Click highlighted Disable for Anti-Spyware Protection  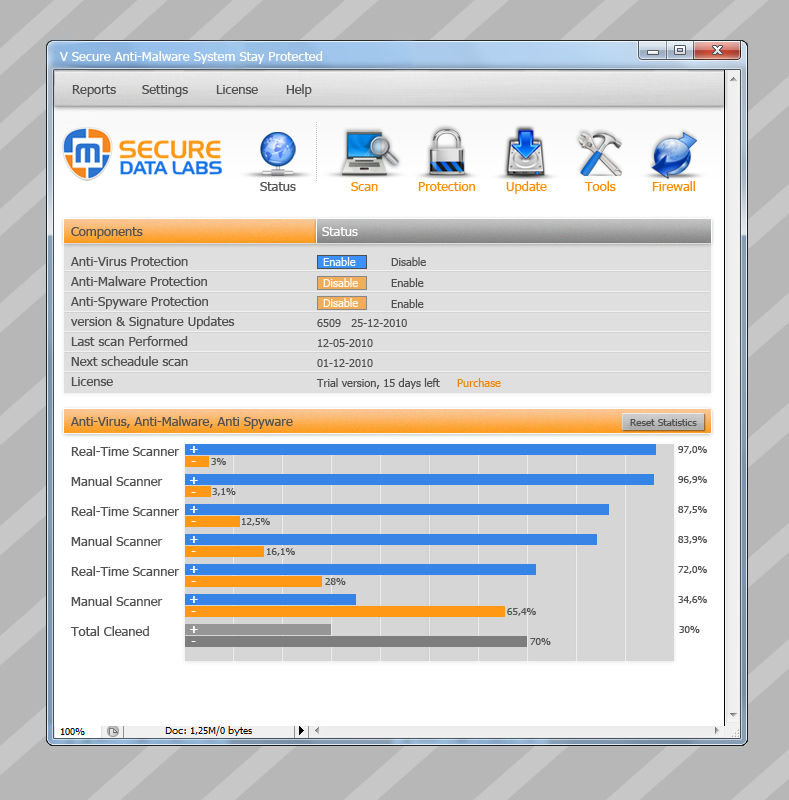point(341,303)
